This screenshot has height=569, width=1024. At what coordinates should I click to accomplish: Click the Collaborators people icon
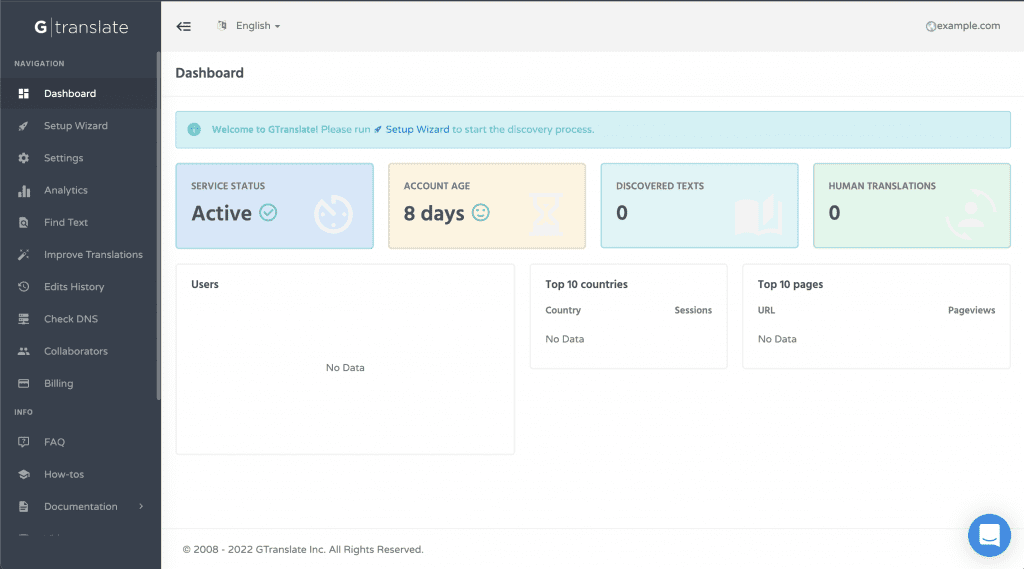[x=24, y=351]
